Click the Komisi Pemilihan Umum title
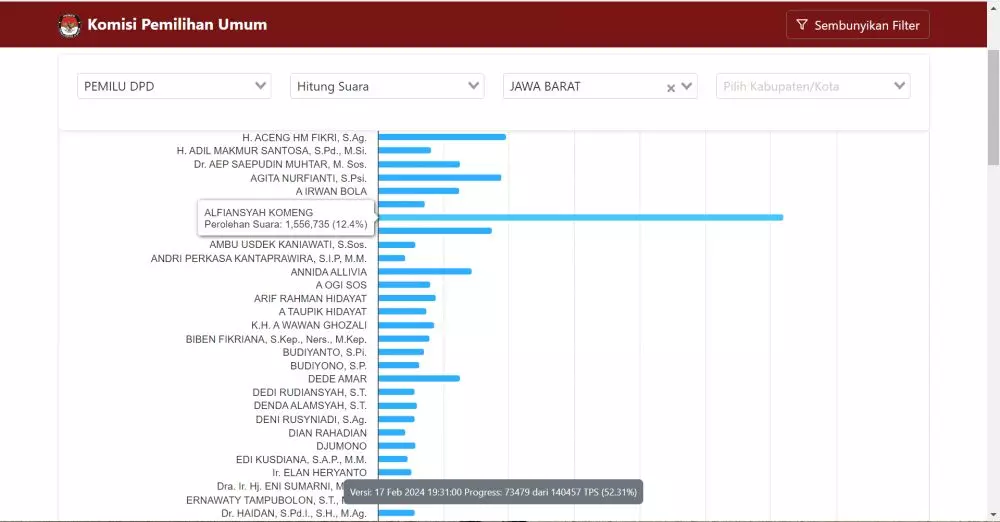Screen dimensions: 1000x522 tap(177, 25)
